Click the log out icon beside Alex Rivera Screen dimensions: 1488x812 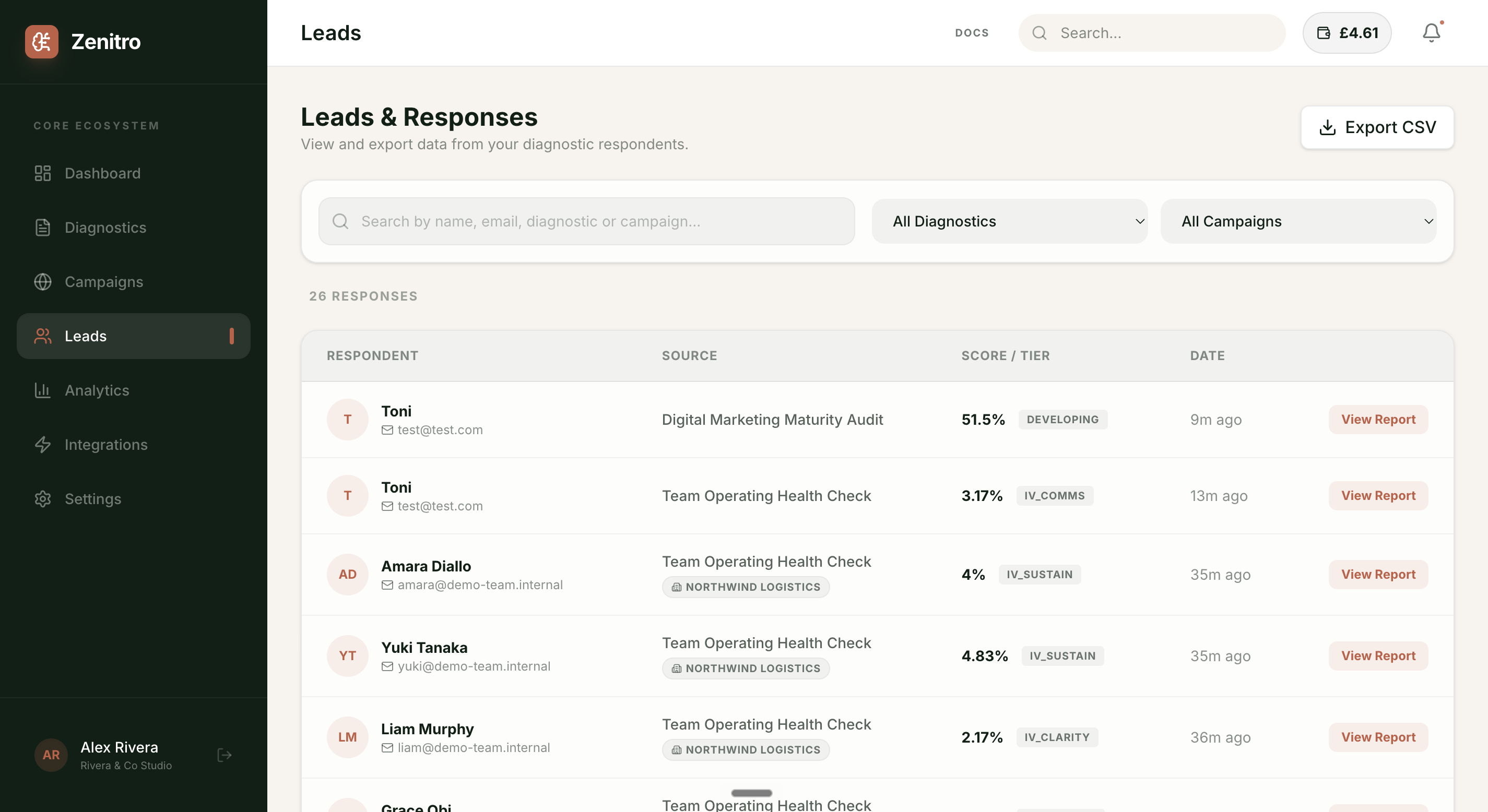(224, 755)
